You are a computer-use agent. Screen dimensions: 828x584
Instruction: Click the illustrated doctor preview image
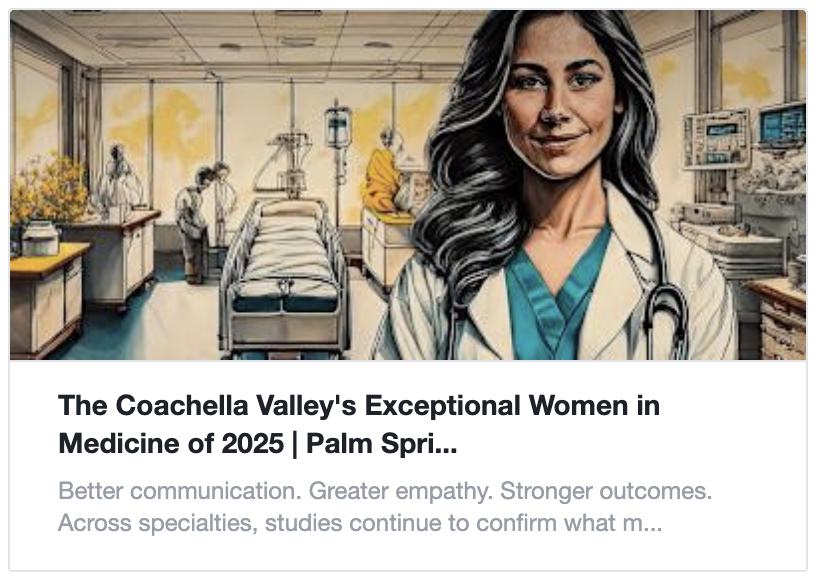click(408, 185)
